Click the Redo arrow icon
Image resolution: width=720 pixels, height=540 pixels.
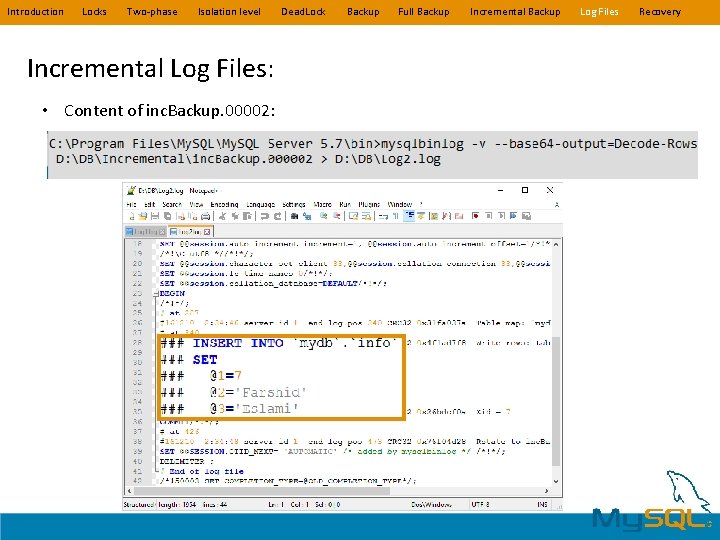(277, 216)
